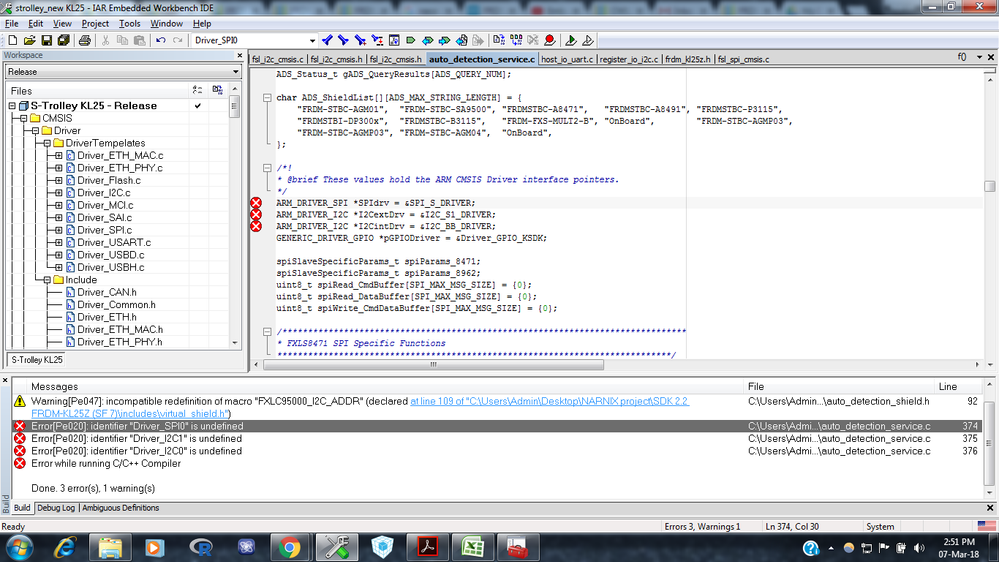Click the Messages column header
Viewport: 999px width, 562px height.
(379, 387)
